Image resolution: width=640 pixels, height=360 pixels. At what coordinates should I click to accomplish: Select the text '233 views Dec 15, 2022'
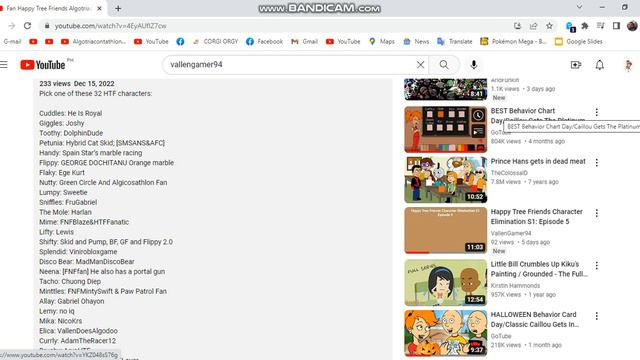click(77, 84)
